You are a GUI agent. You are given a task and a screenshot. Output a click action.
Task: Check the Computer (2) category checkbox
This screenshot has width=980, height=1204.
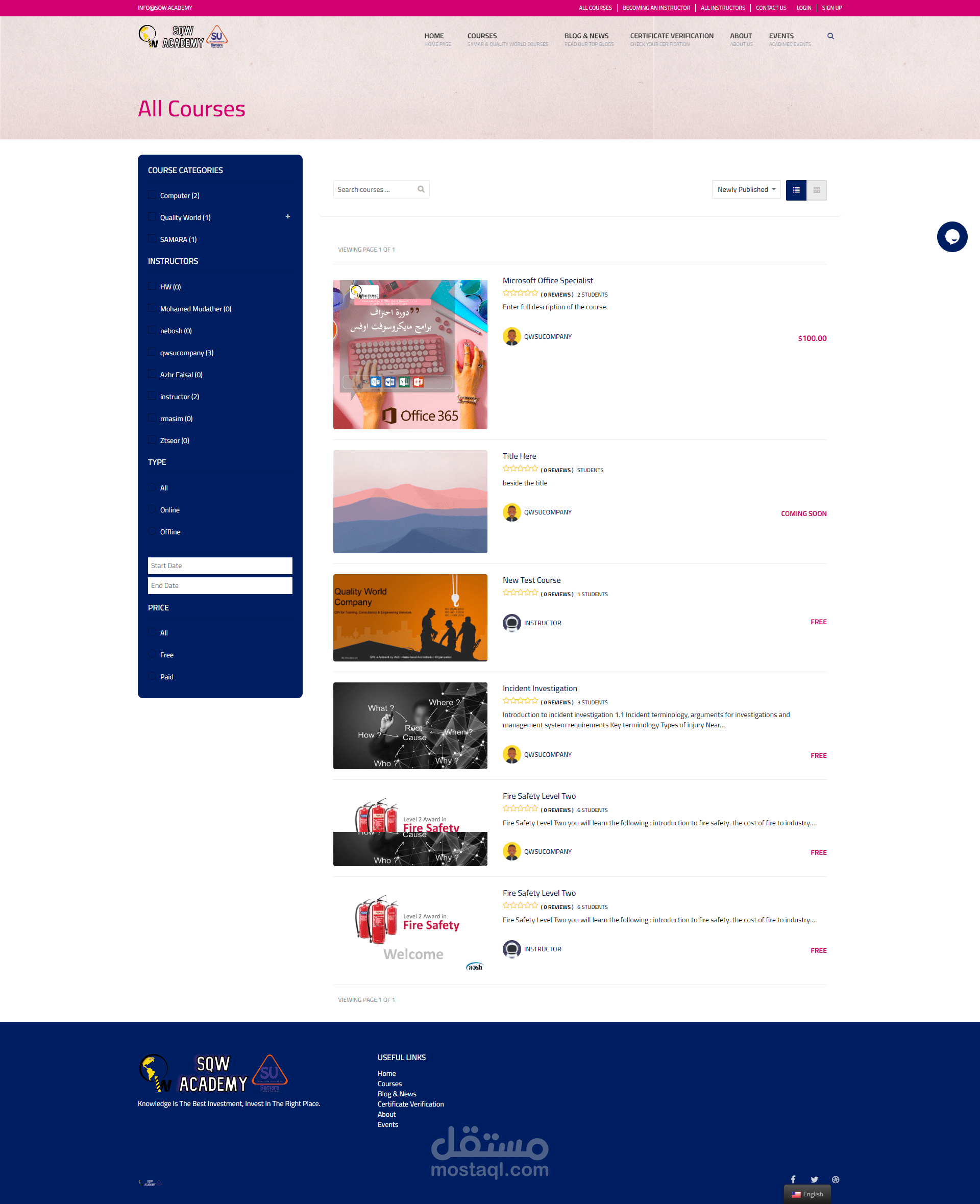click(152, 195)
